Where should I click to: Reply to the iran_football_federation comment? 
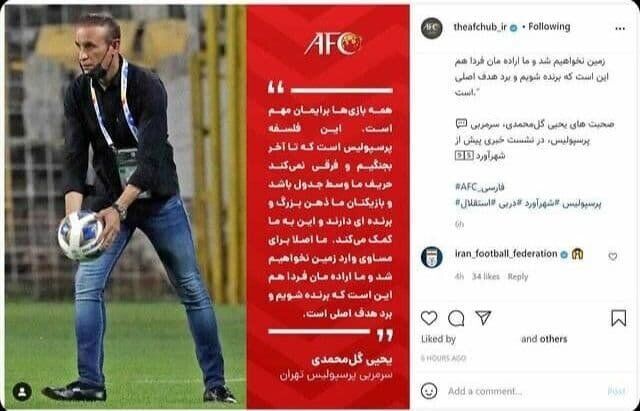pos(518,277)
